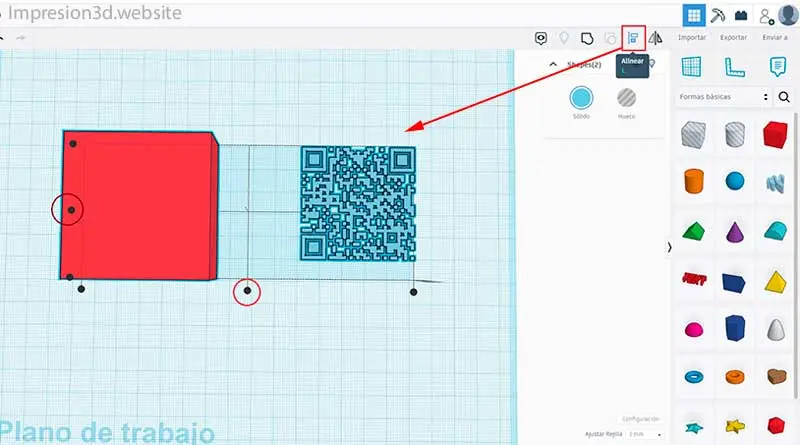Open the user avatar profile menu
The height and width of the screenshot is (445, 800).
(788, 15)
